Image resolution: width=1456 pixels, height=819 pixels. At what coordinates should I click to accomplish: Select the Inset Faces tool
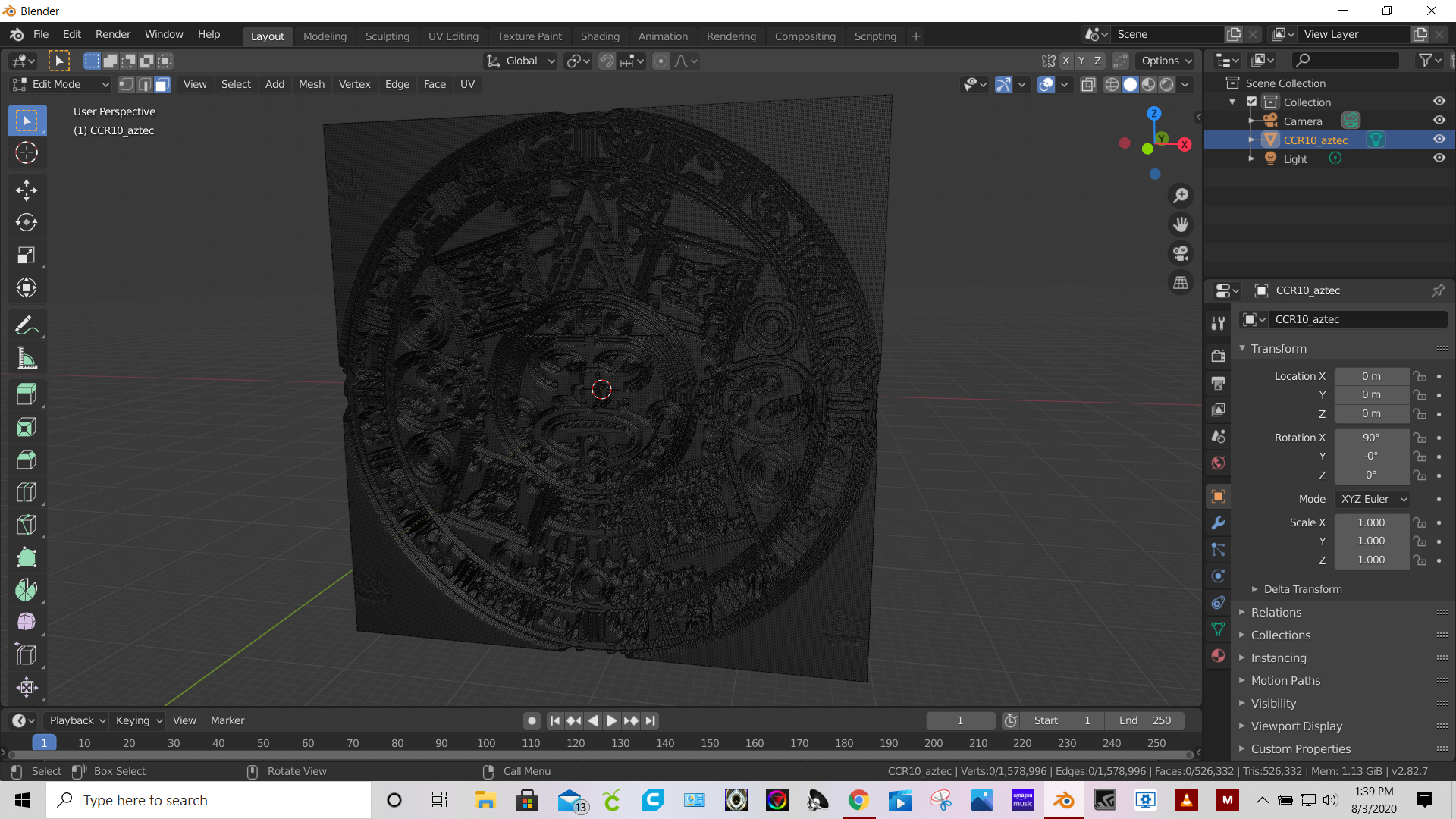(x=27, y=427)
